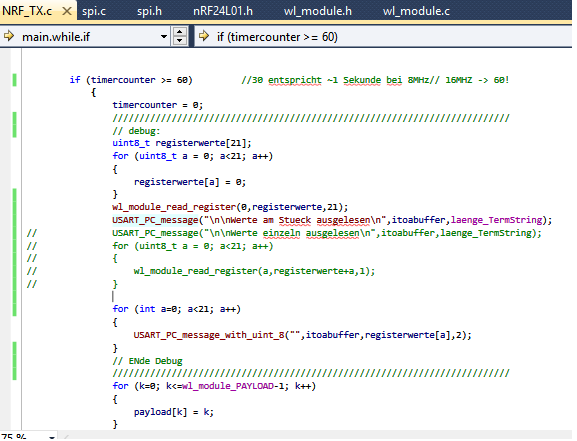The image size is (577, 441).
Task: Click 'USART_PC_message_with_uint_8' call line
Action: click(x=302, y=335)
